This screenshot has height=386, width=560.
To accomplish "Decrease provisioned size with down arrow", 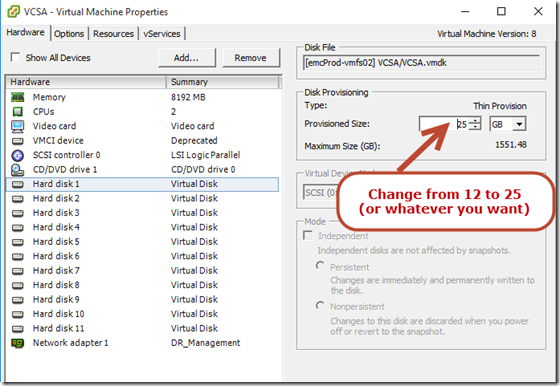I will pos(475,127).
